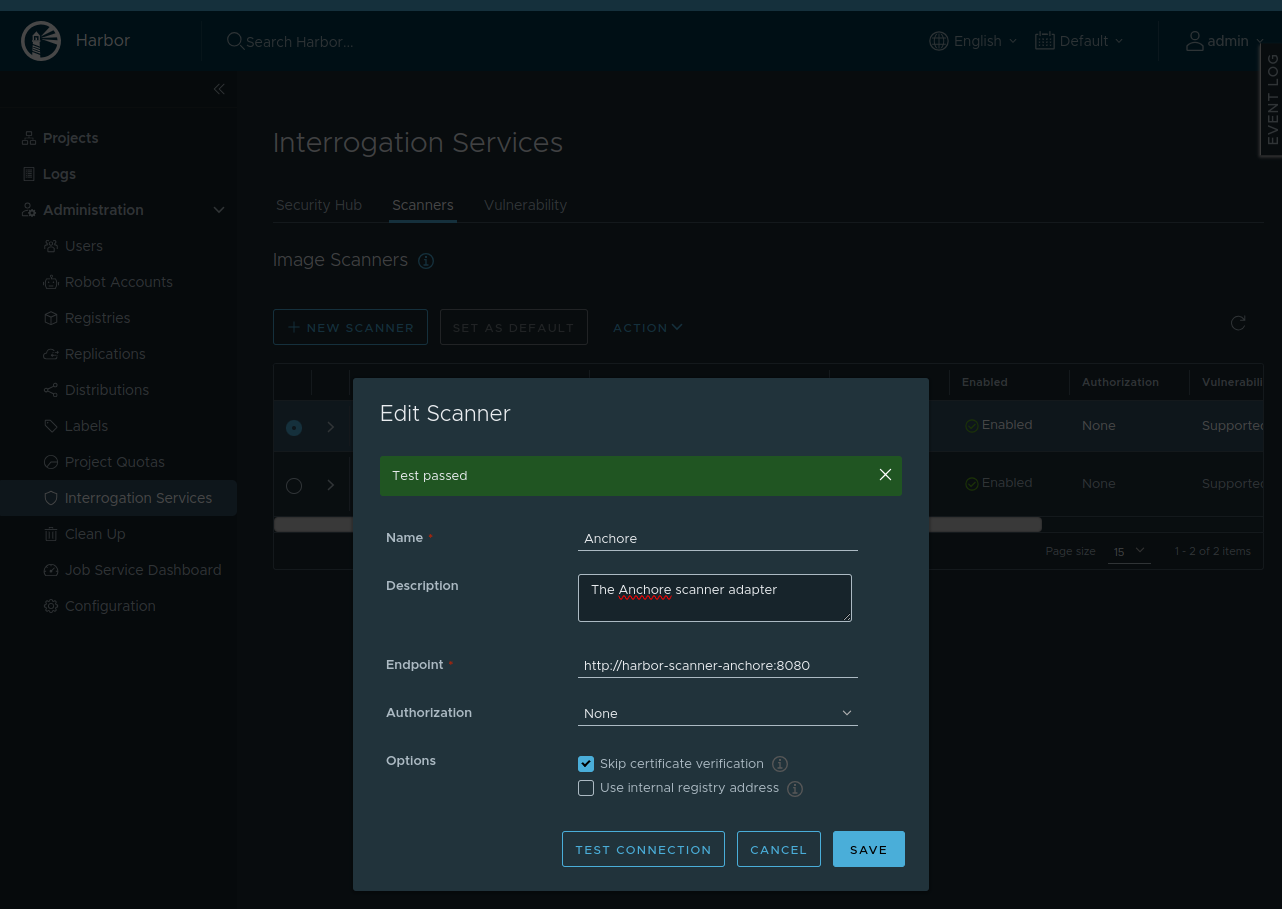Click the Test Connection button
The image size is (1282, 909).
(x=643, y=849)
